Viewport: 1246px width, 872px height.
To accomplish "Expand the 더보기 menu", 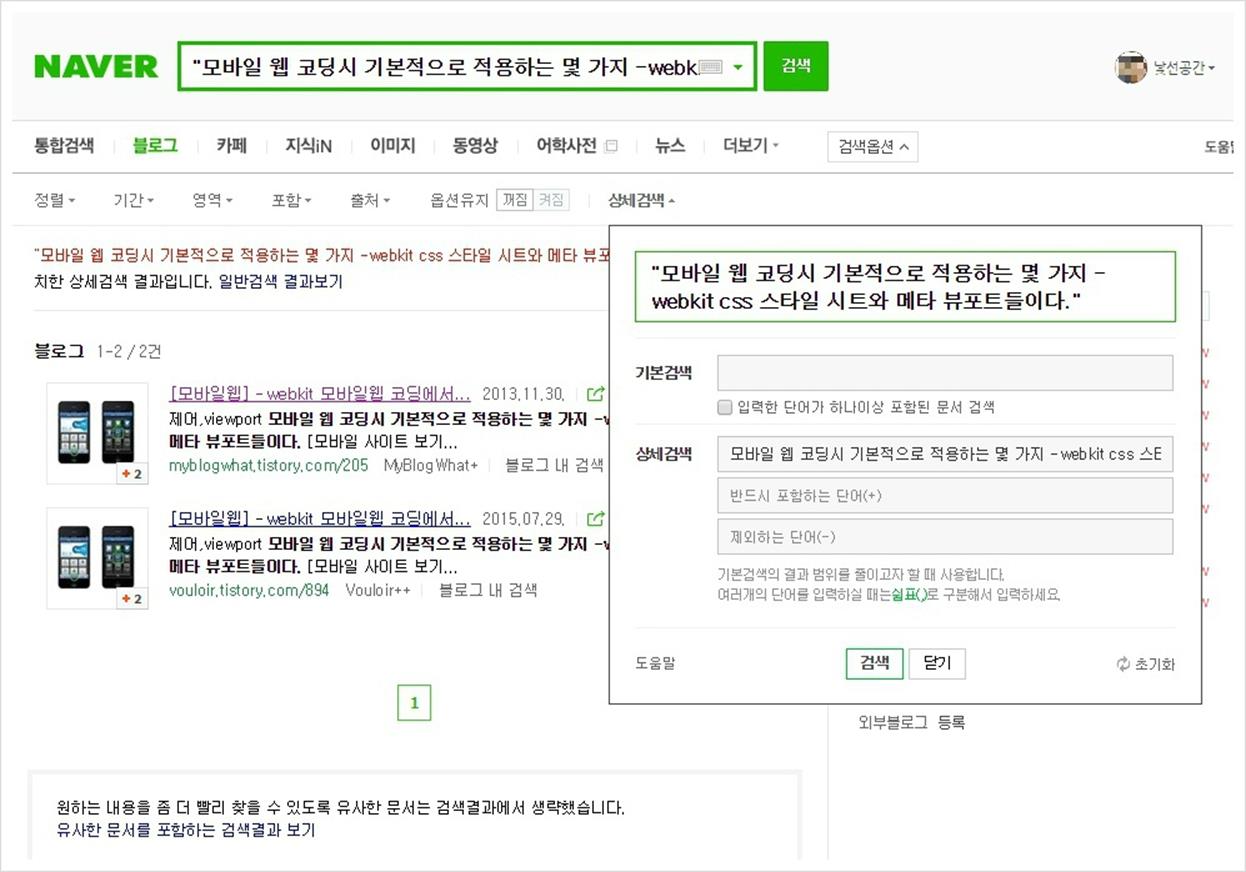I will click(751, 146).
